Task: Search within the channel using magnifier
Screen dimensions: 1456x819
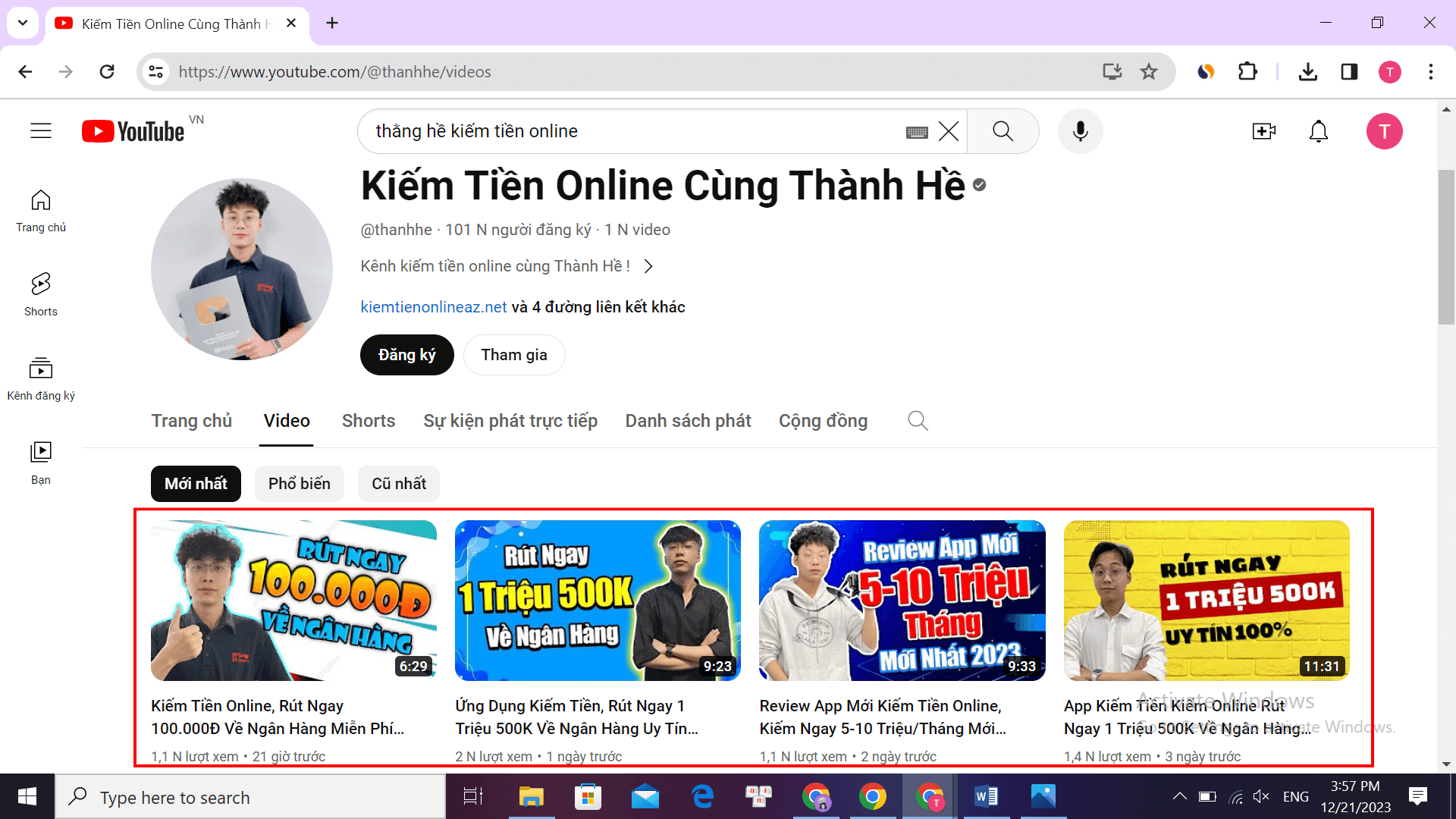Action: [918, 421]
